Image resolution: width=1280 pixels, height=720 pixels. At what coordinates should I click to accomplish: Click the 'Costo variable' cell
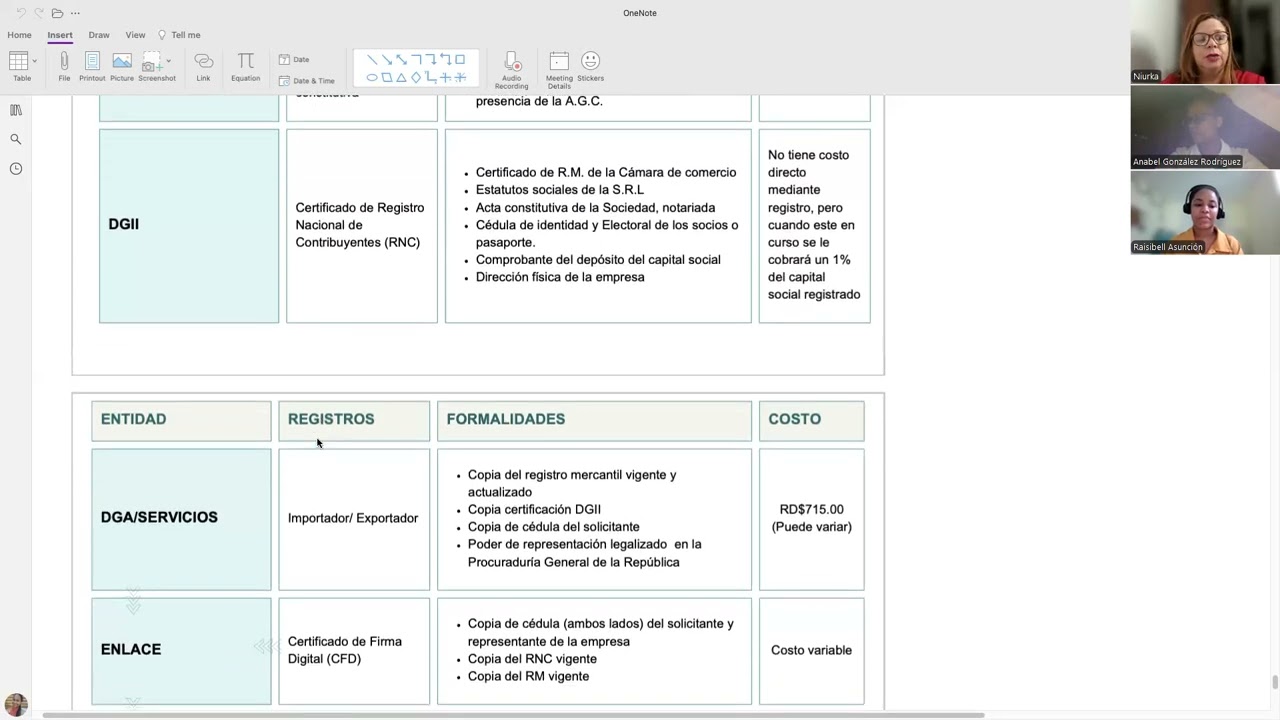(x=811, y=651)
